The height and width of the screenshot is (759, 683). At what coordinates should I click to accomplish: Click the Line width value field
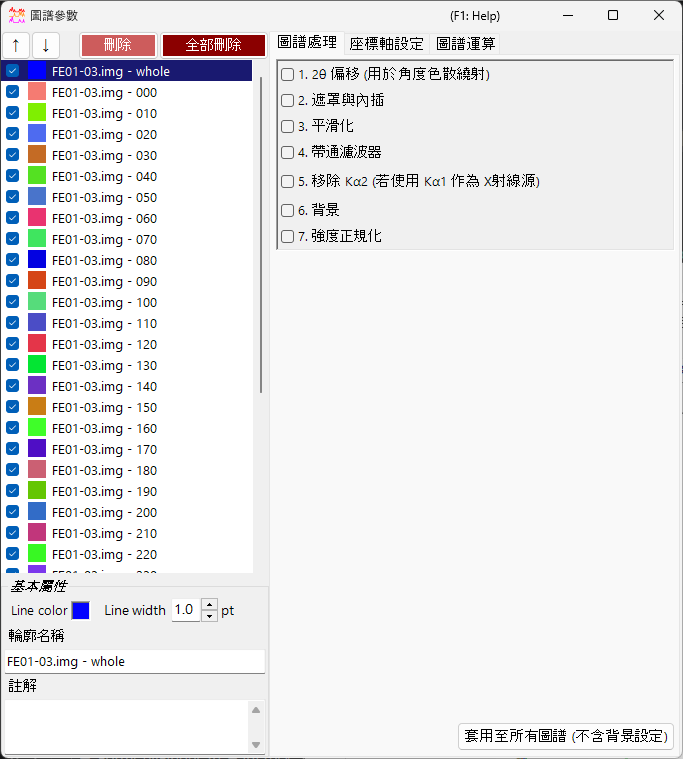click(x=186, y=610)
